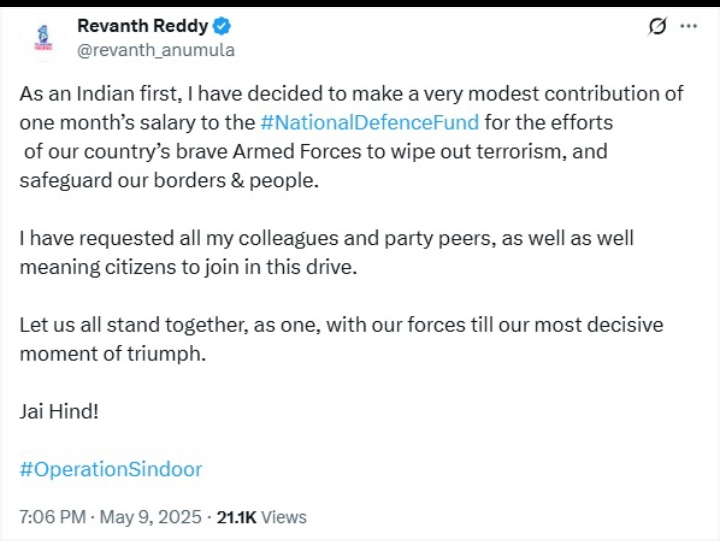
Task: Open the three-dot more options menu
Action: (x=688, y=27)
